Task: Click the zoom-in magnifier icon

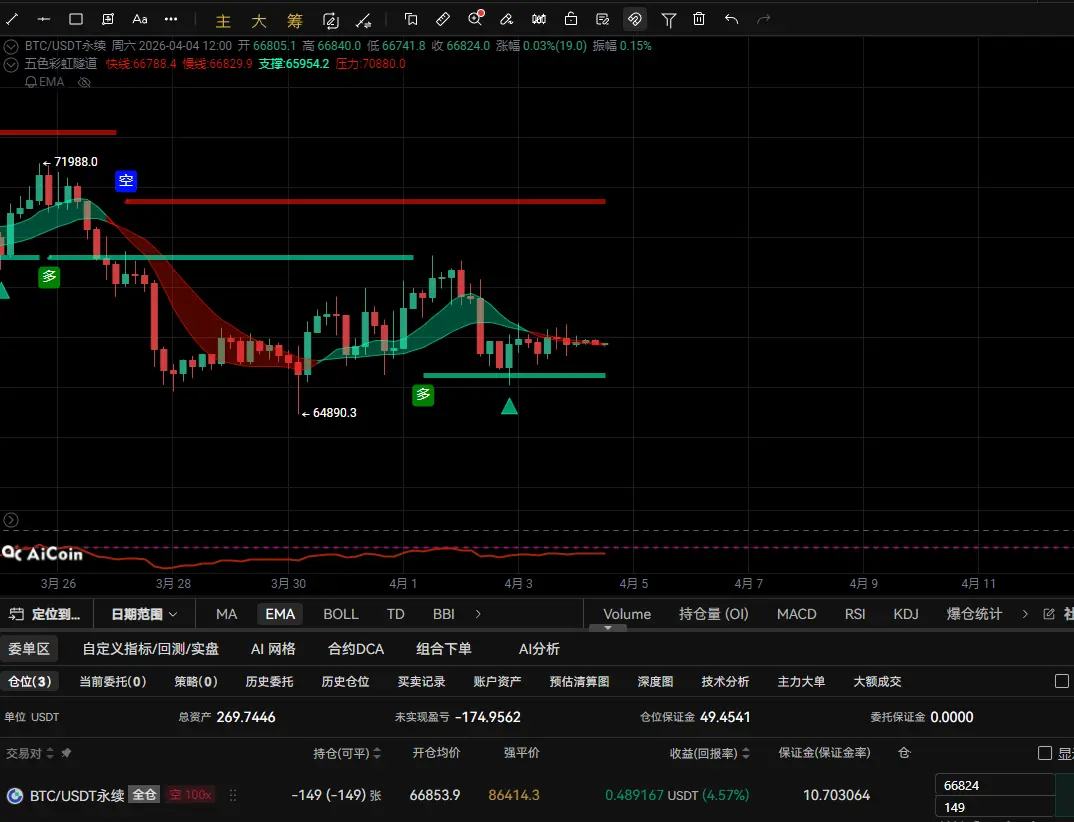Action: 475,18
